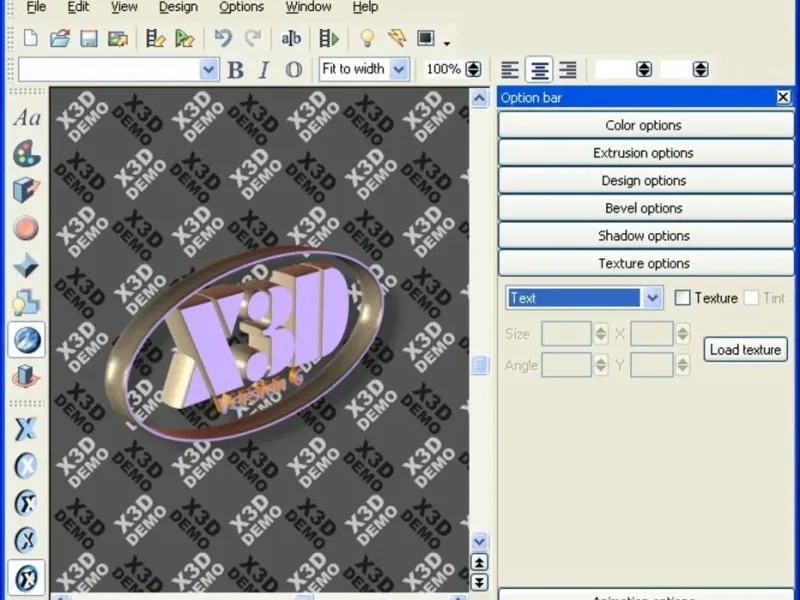Image resolution: width=800 pixels, height=600 pixels.
Task: Click the light bulb icon
Action: [x=367, y=38]
